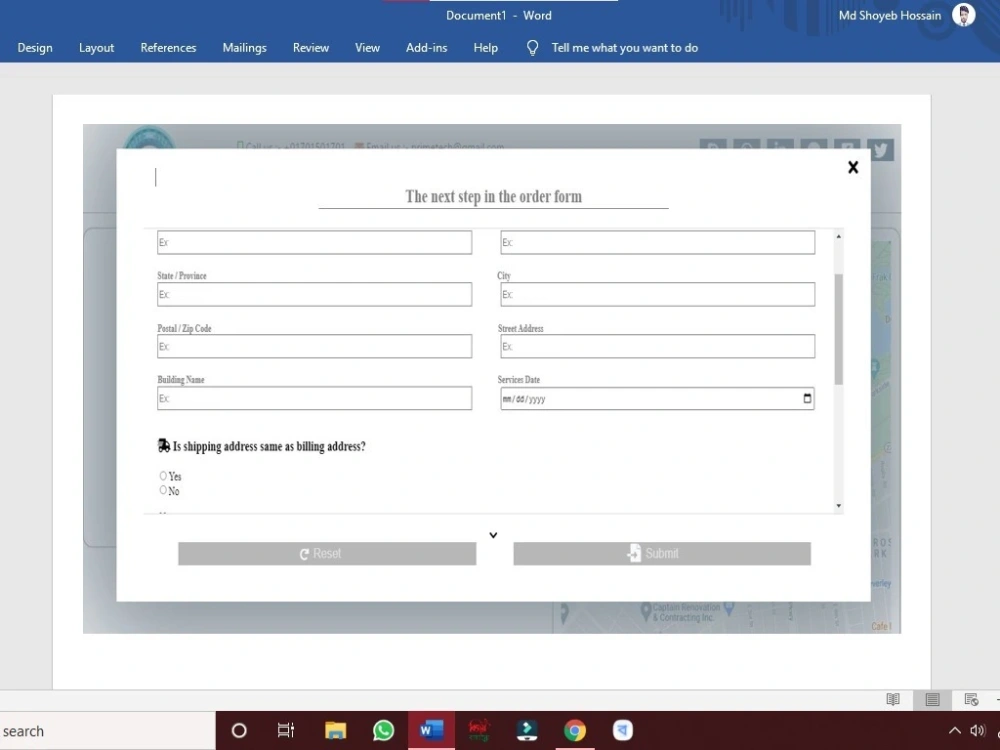Screen dimensions: 1000x750
Task: Close the order form dialog with the X
Action: (853, 167)
